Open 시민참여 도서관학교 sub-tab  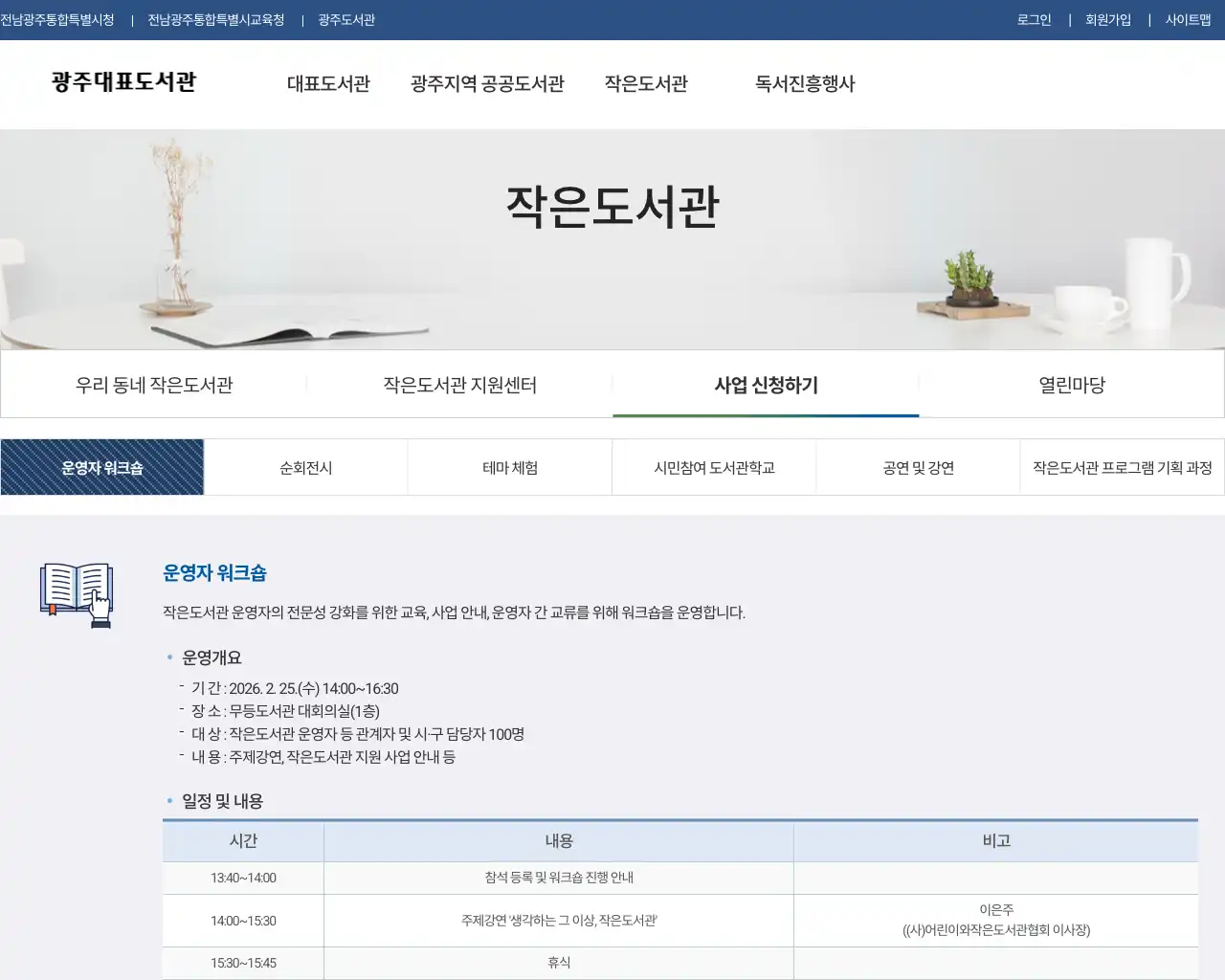pos(714,467)
